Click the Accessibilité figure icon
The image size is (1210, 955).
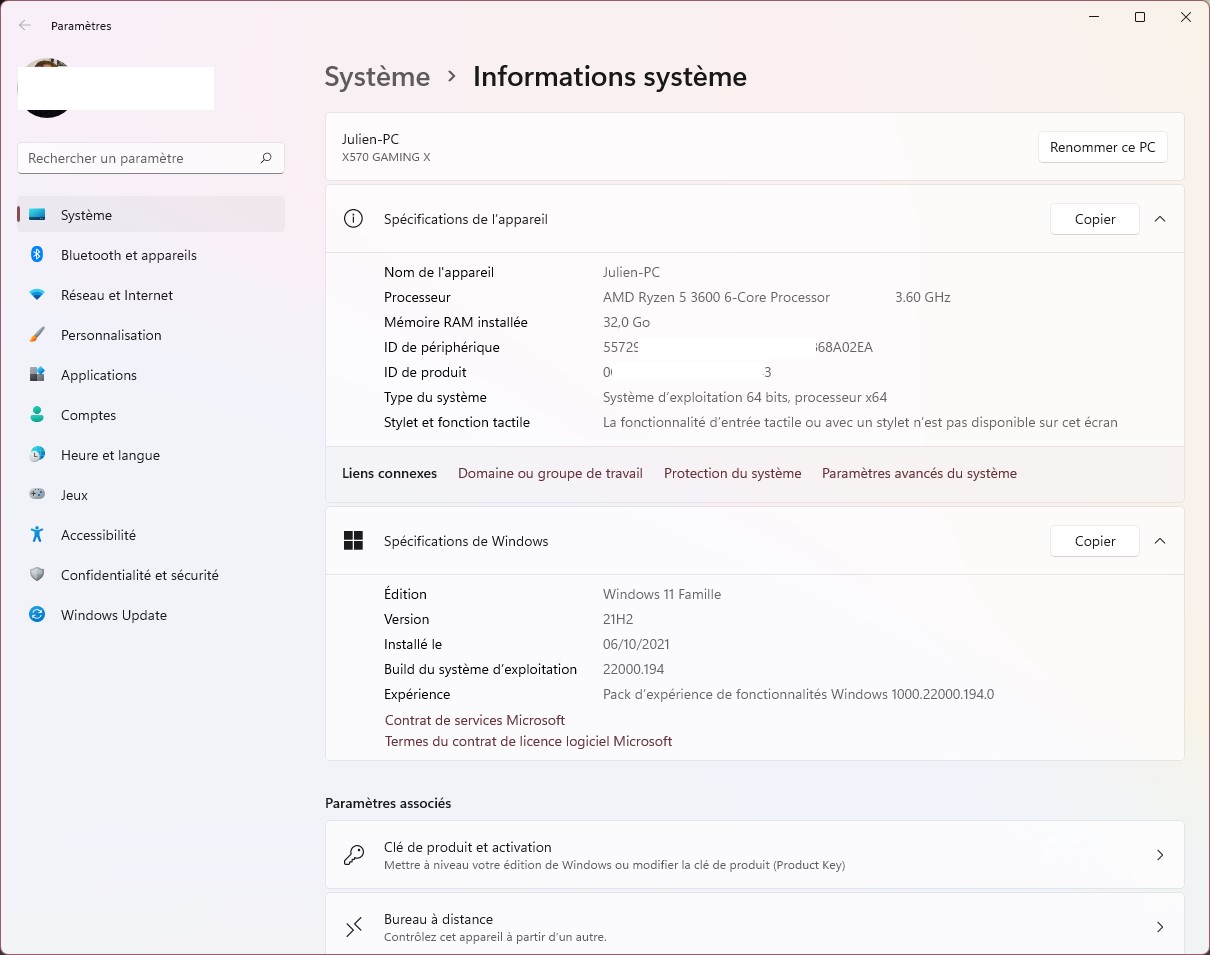(37, 535)
